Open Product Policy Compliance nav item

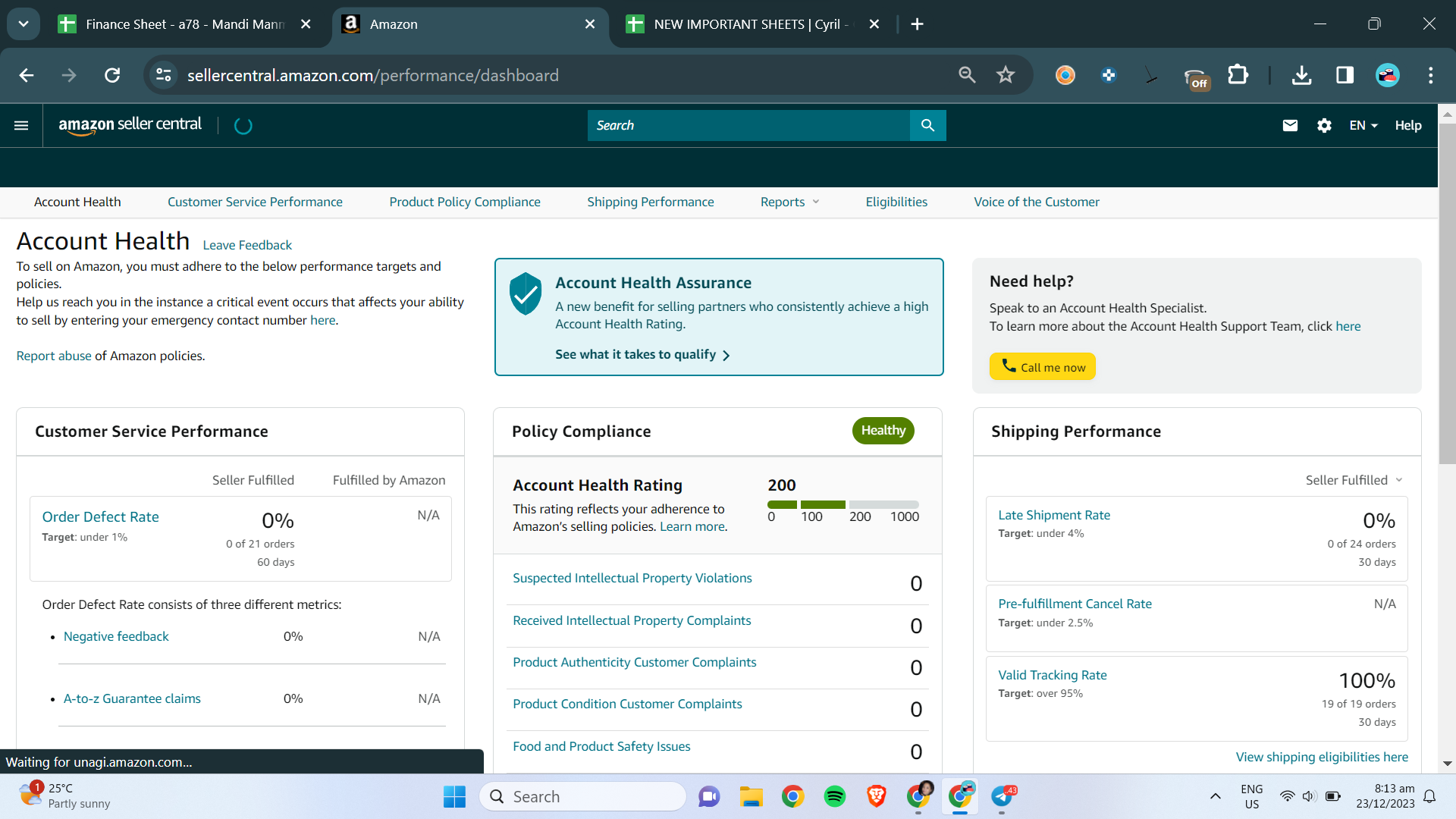pos(465,202)
